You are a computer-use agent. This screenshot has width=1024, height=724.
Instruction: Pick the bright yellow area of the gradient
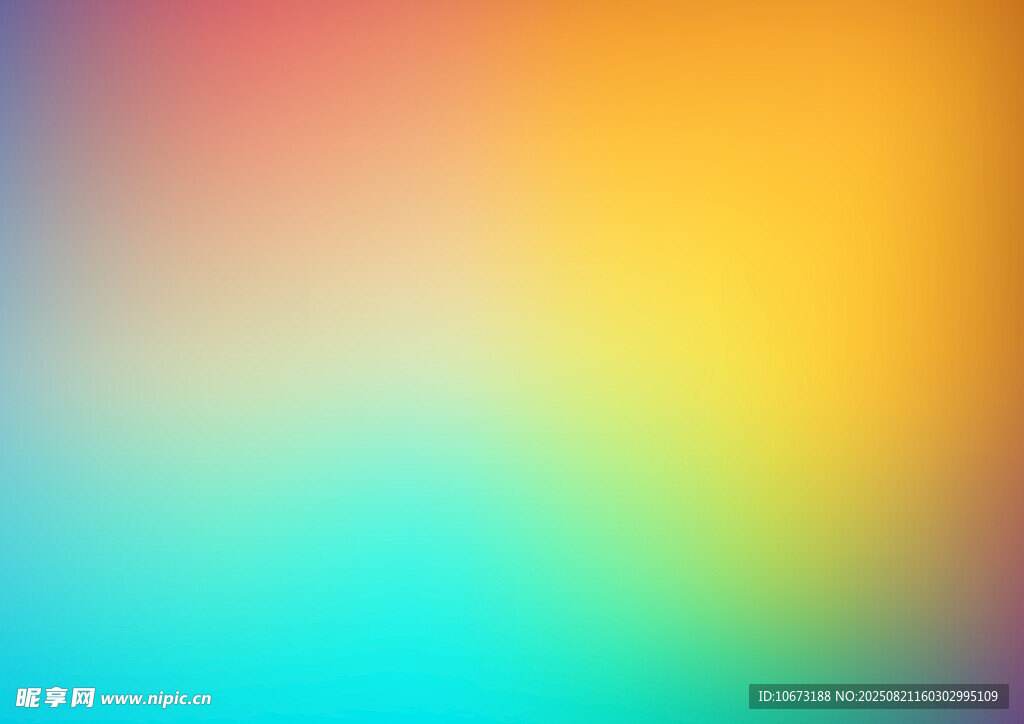pos(720,300)
